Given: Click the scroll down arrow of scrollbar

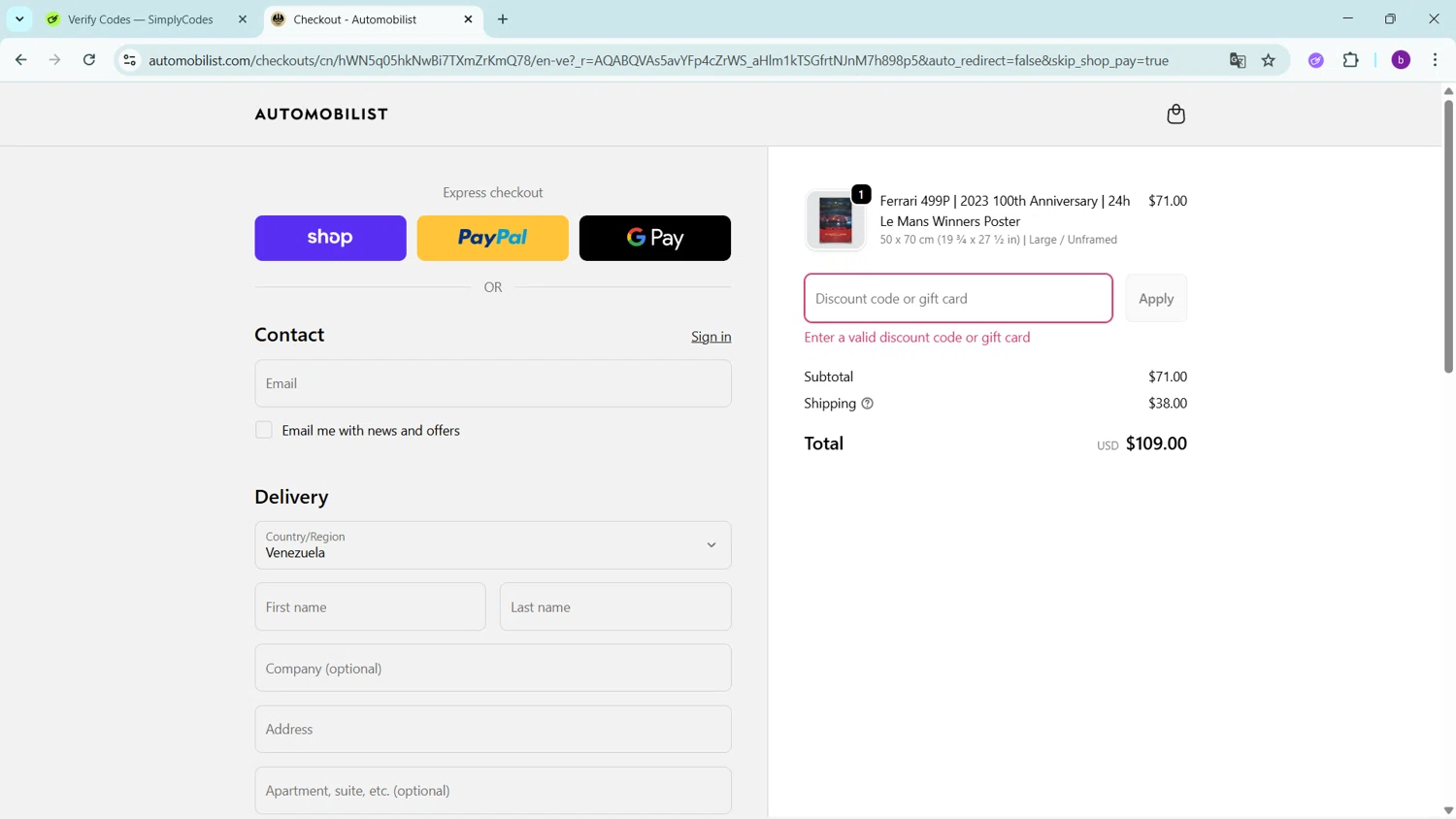Looking at the screenshot, I should 1448,810.
